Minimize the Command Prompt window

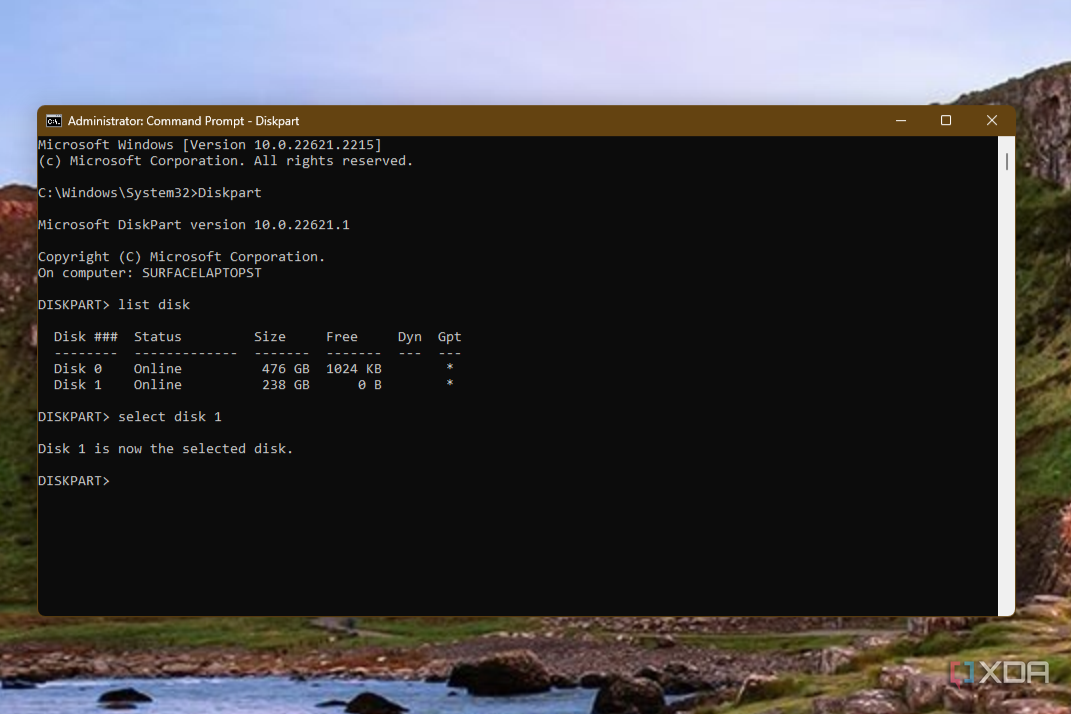pyautogui.click(x=901, y=120)
